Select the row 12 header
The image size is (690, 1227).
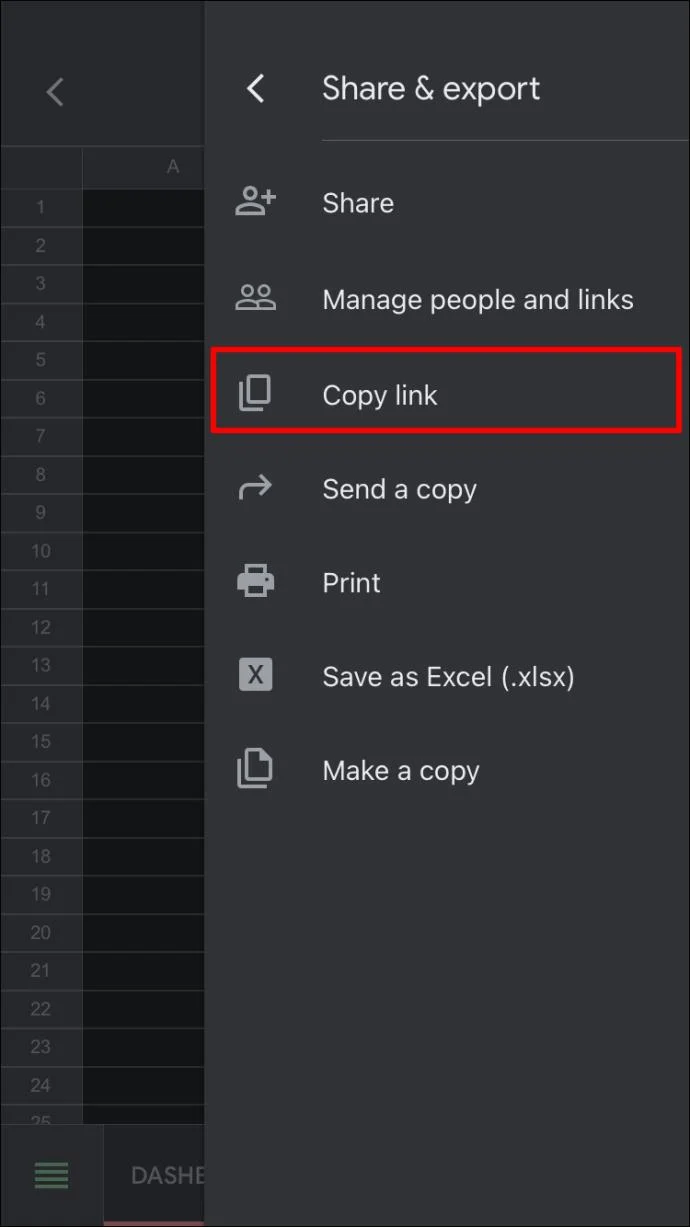pyautogui.click(x=41, y=628)
